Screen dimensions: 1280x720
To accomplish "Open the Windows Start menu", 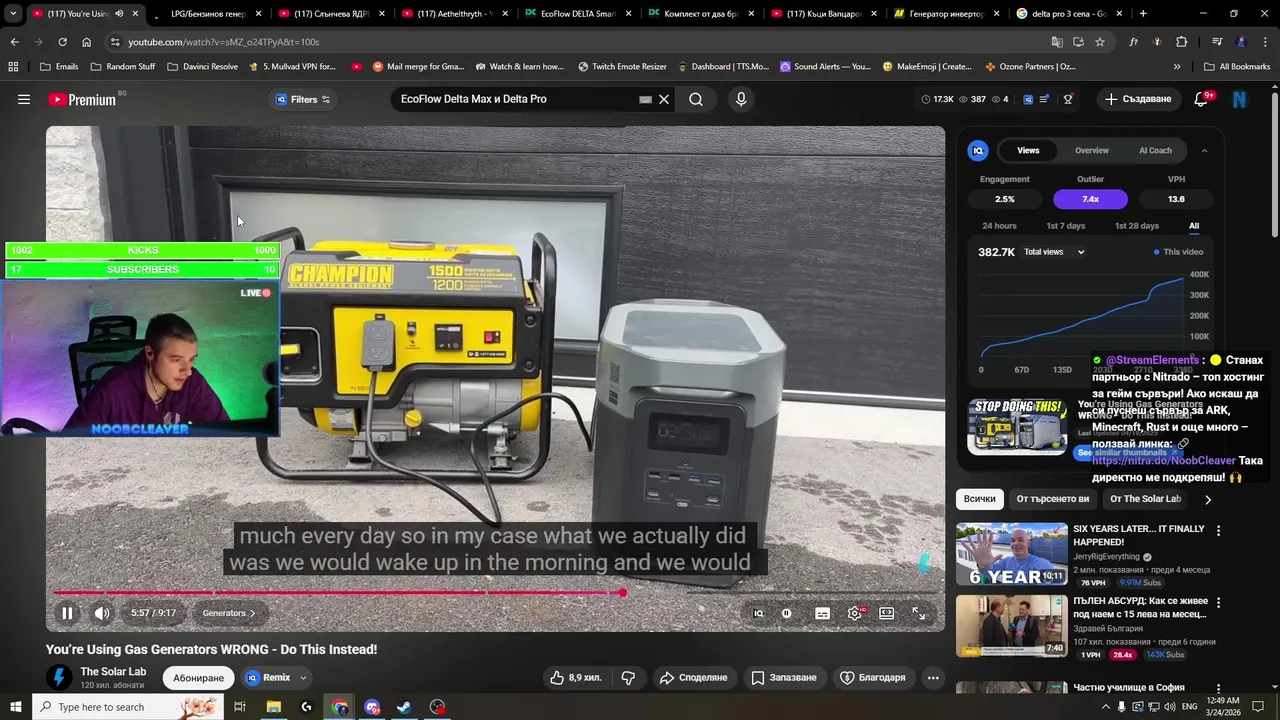I will coord(16,707).
